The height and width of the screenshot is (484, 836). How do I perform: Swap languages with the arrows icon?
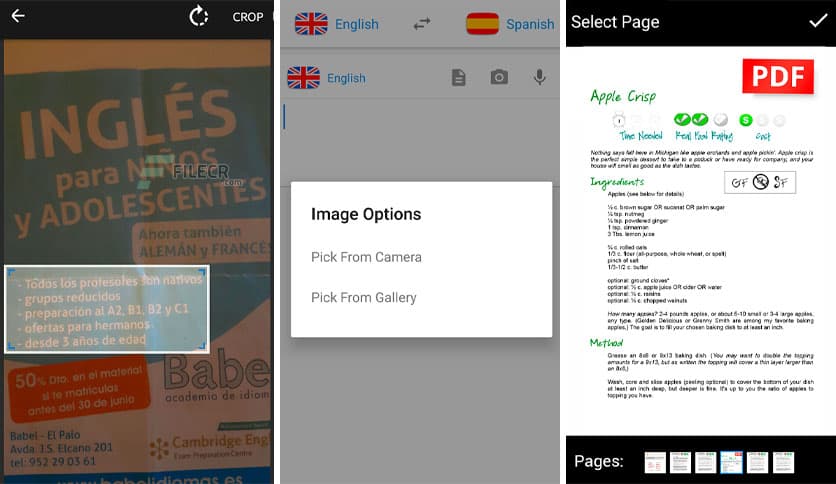tap(422, 24)
